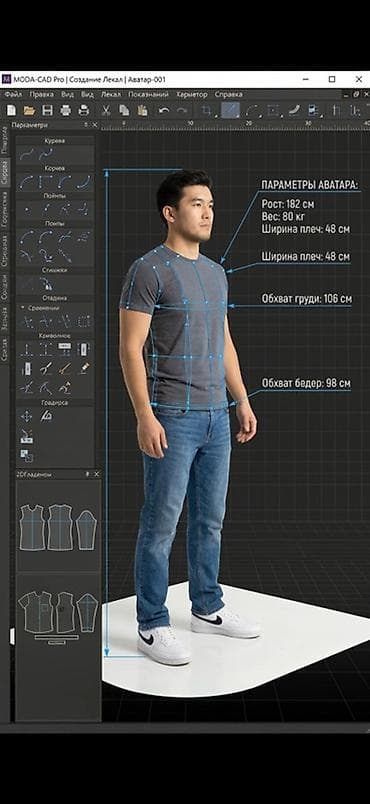
Task: Create a new document from the toolbar
Action: click(x=11, y=110)
